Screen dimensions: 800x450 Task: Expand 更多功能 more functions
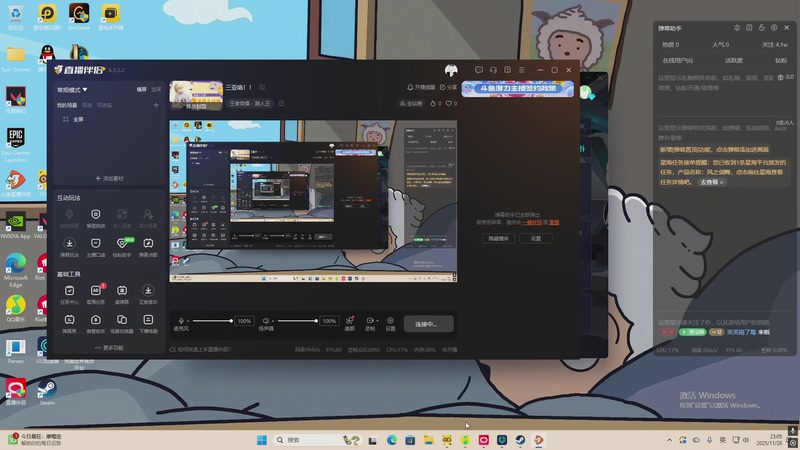(109, 347)
